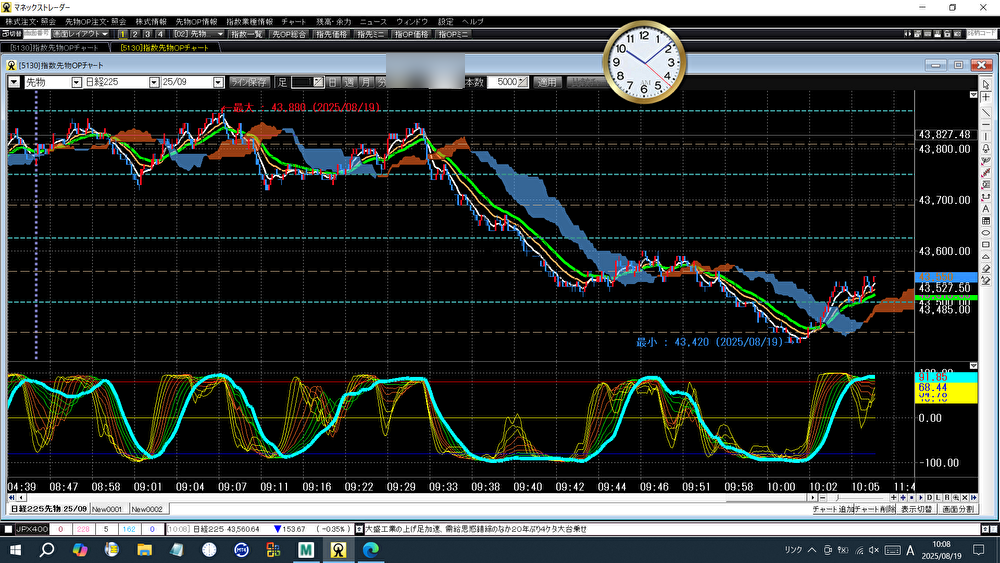The width and height of the screenshot is (1000, 563).
Task: Click the チャート削除 button
Action: [875, 509]
